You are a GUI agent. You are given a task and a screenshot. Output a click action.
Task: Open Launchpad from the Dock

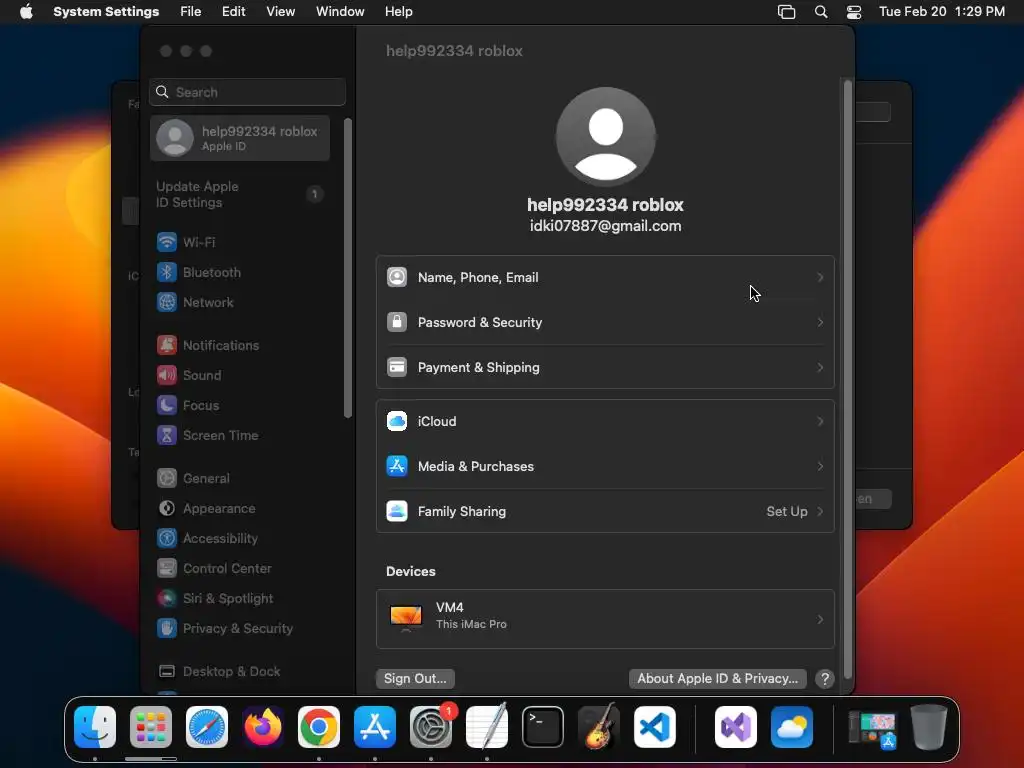tap(151, 727)
